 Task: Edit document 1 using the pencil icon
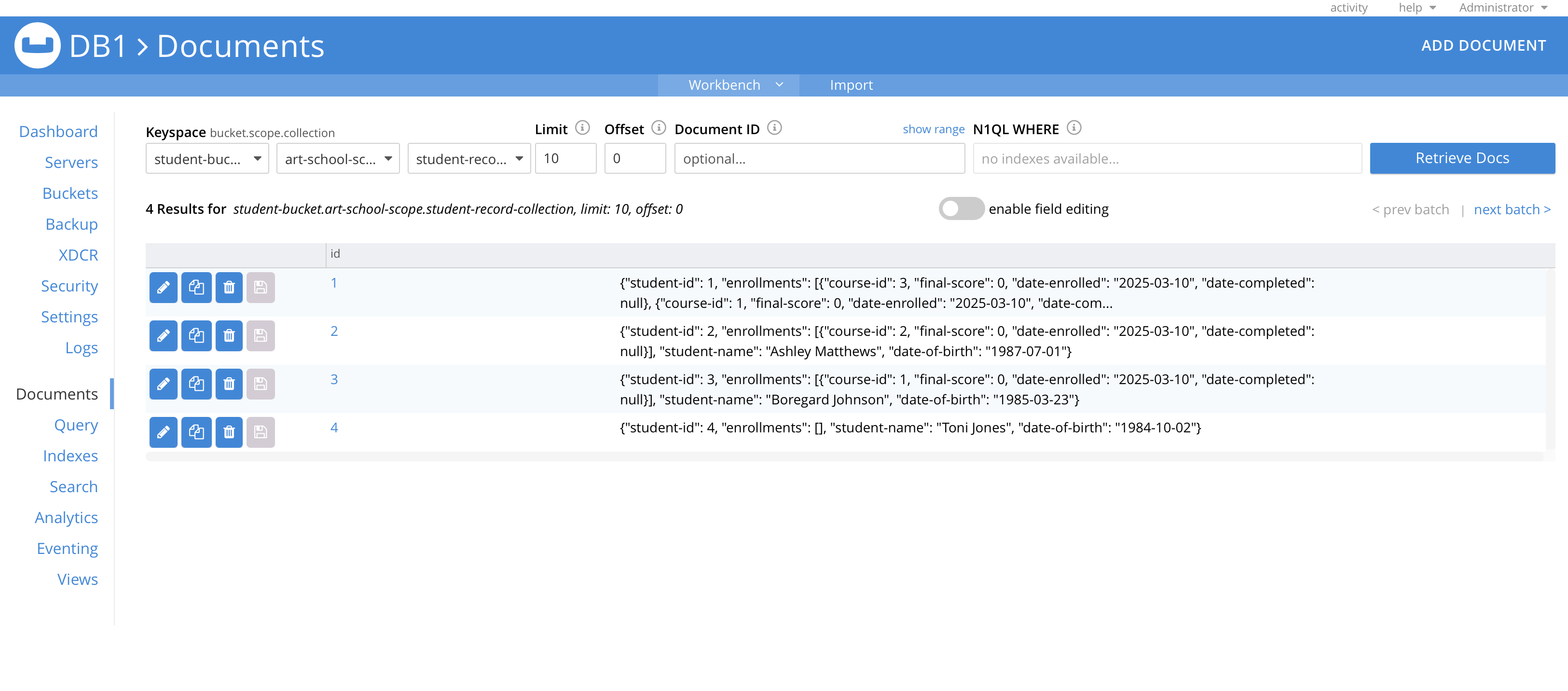163,288
